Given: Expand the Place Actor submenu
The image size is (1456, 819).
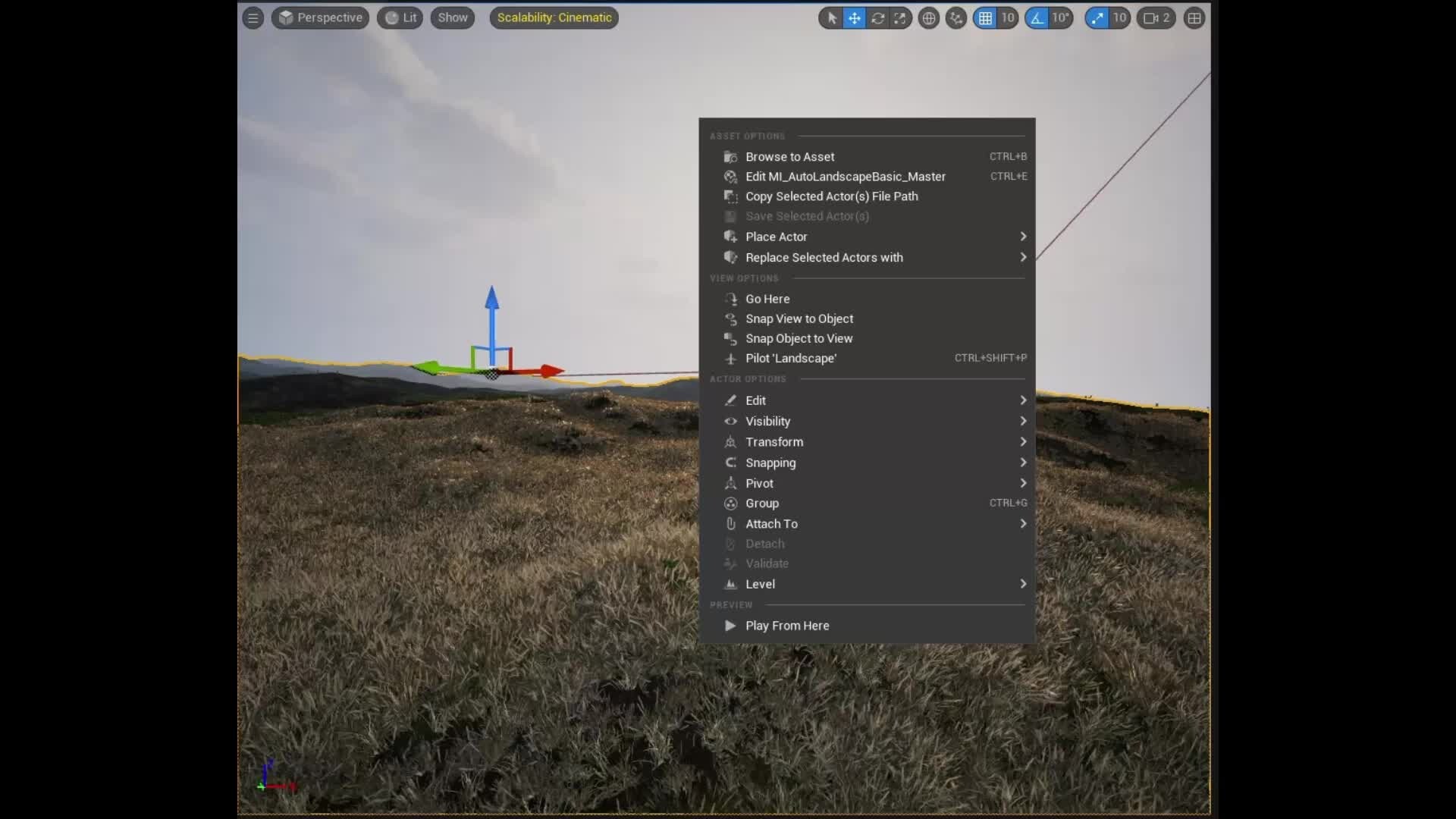Looking at the screenshot, I should pos(775,236).
